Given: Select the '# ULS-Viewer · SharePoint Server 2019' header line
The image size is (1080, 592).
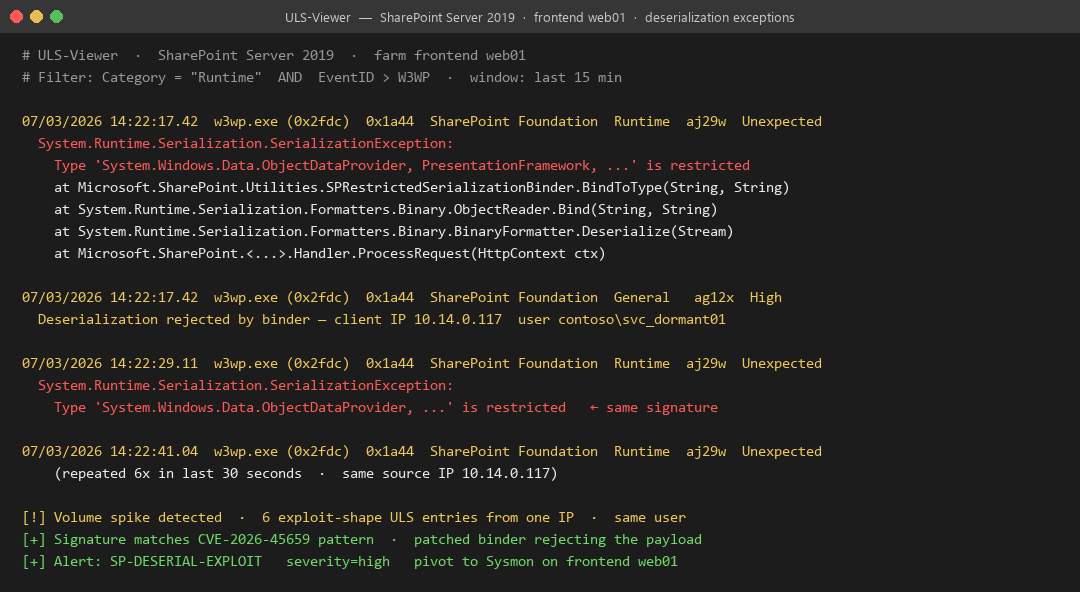Looking at the screenshot, I should (273, 55).
